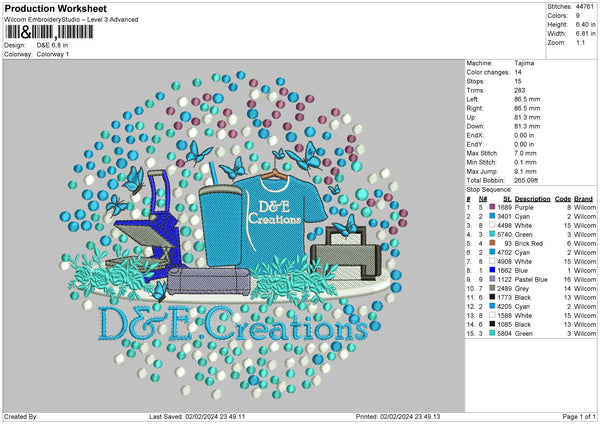Image resolution: width=600 pixels, height=424 pixels.
Task: Click stitch count 5740 in stop sequence
Action: (504, 234)
